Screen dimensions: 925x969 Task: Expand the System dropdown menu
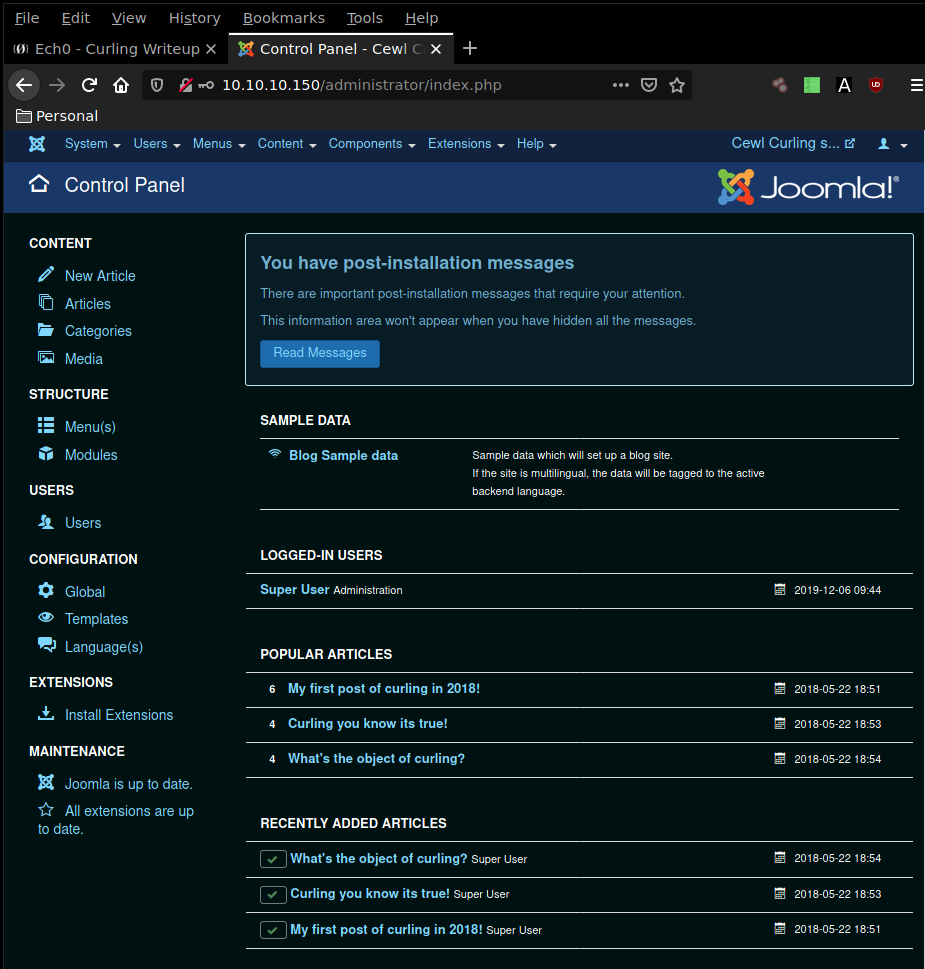coord(93,144)
